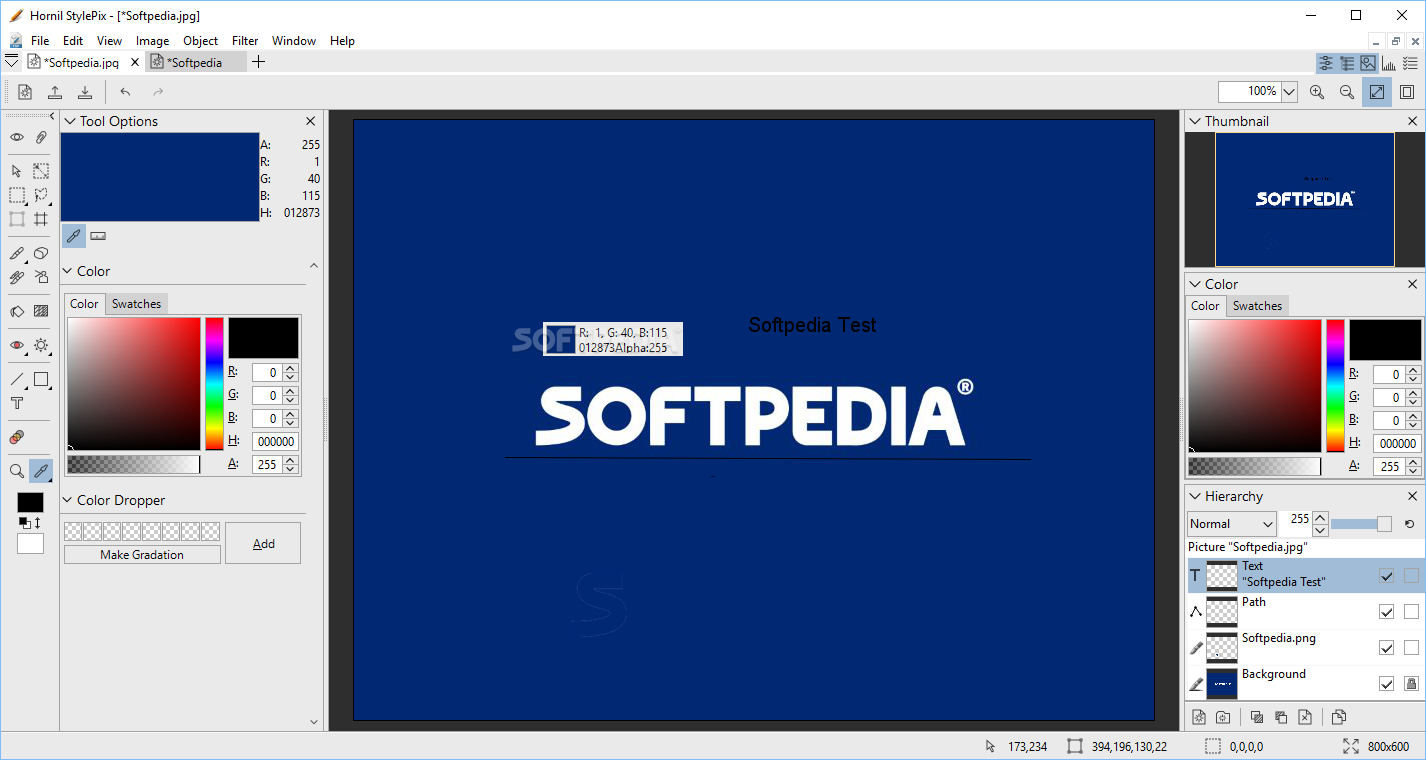The image size is (1426, 760).
Task: Click the download/save arrow icon in toolbar
Action: [85, 92]
